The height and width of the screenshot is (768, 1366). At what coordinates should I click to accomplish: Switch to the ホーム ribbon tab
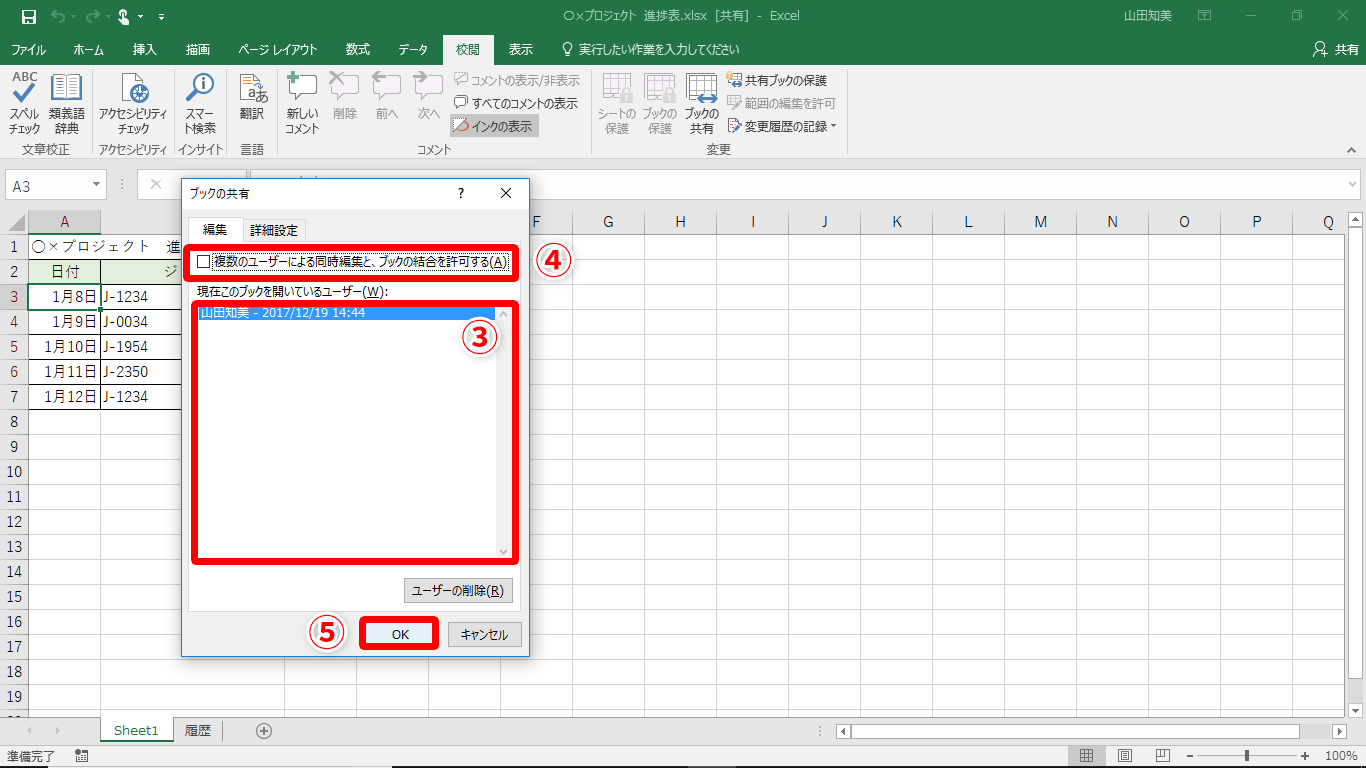[89, 50]
